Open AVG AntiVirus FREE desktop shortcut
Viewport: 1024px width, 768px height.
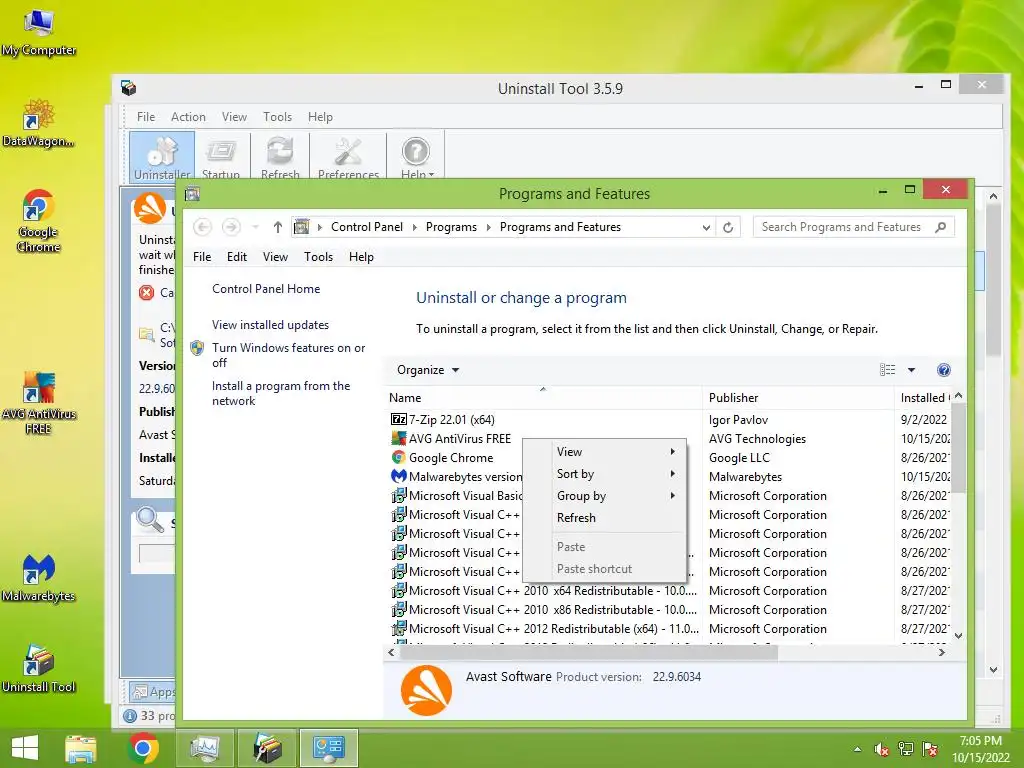[x=39, y=403]
